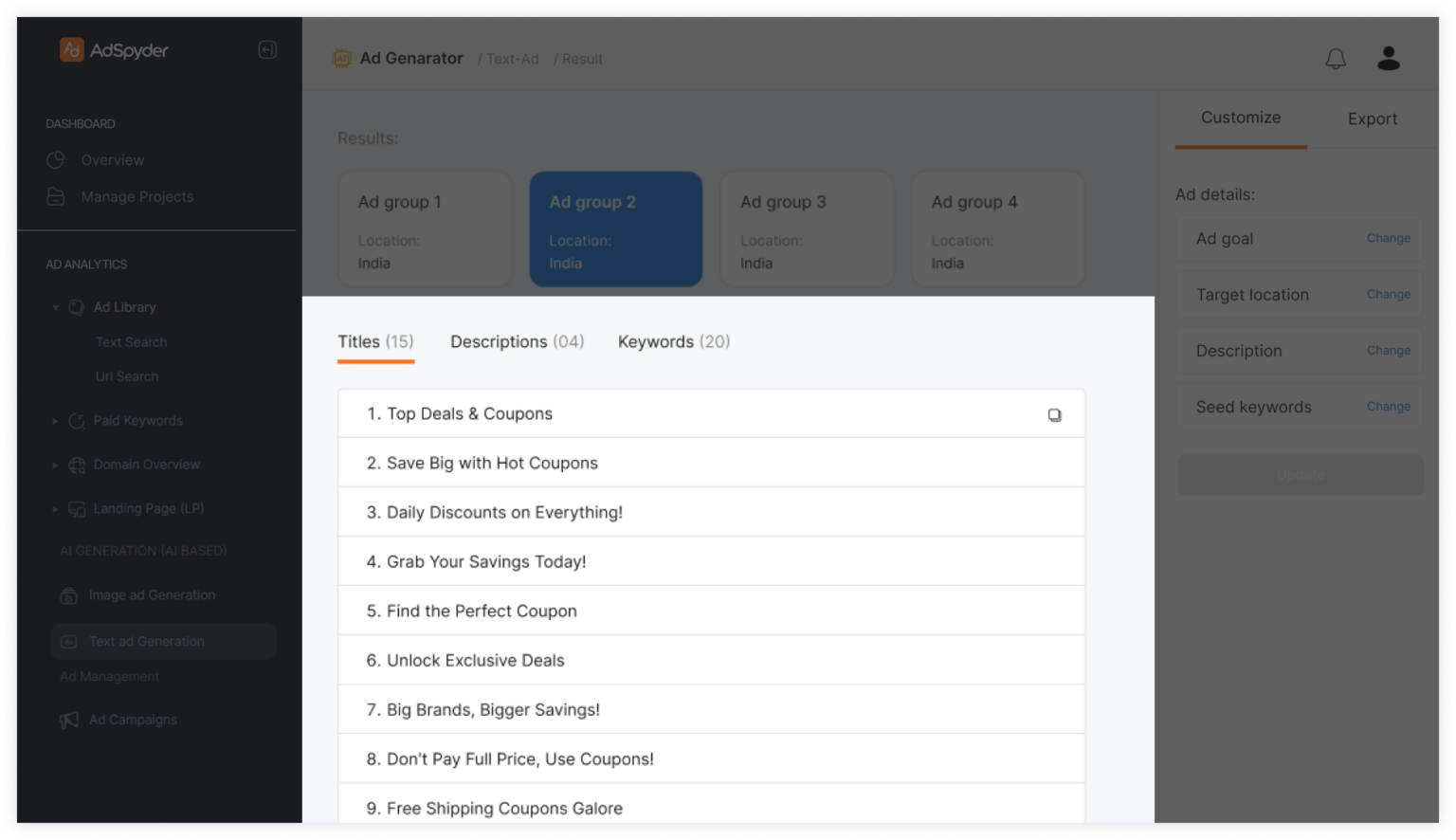Open Overview via its pie chart icon

tap(56, 160)
